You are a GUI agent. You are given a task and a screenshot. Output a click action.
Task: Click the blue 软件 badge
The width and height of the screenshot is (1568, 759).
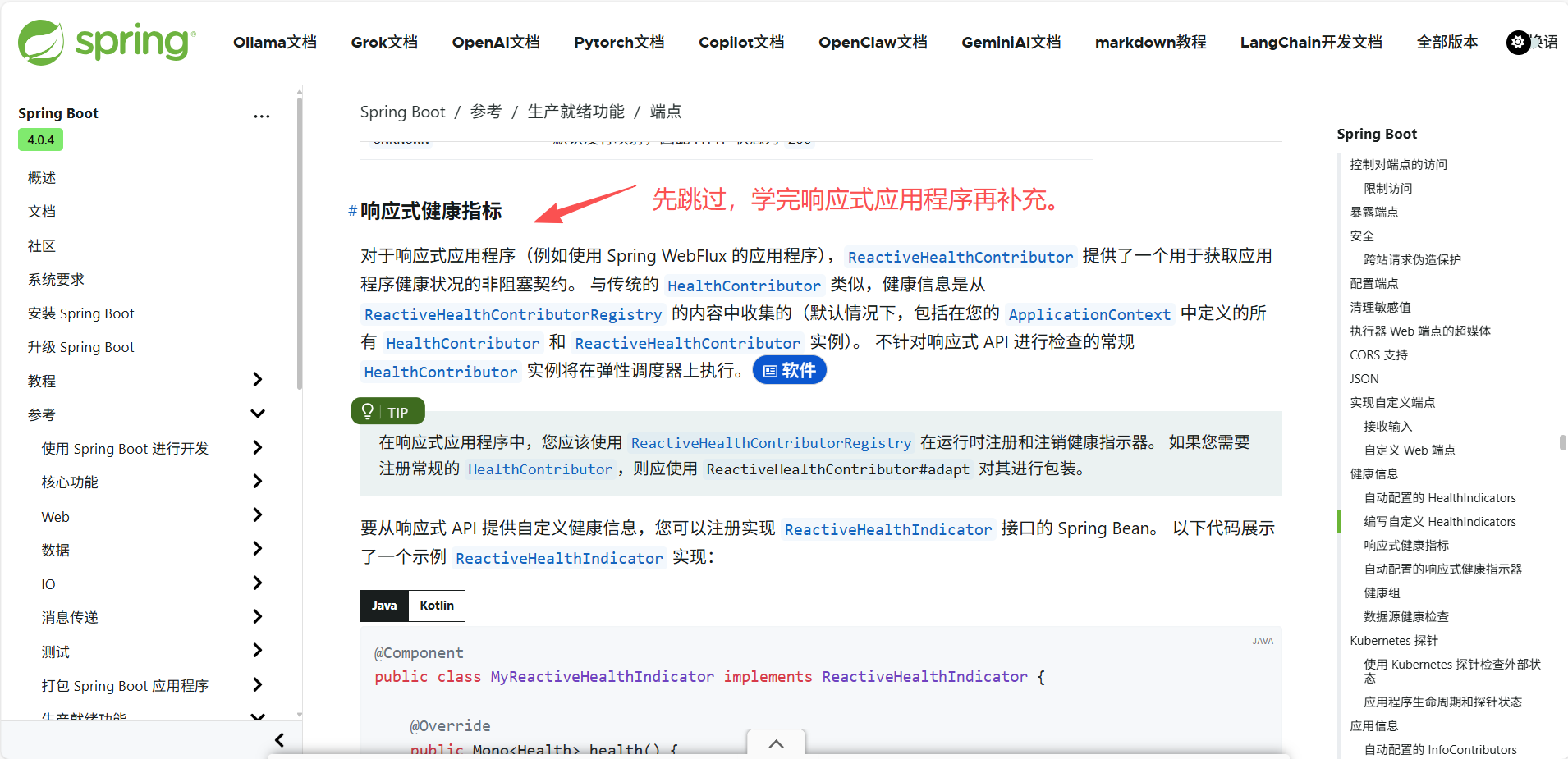click(790, 370)
